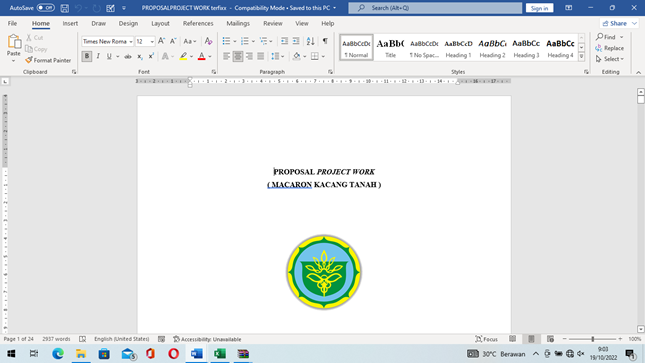Click the Increase Indent icon
The width and height of the screenshot is (645, 363).
point(296,41)
